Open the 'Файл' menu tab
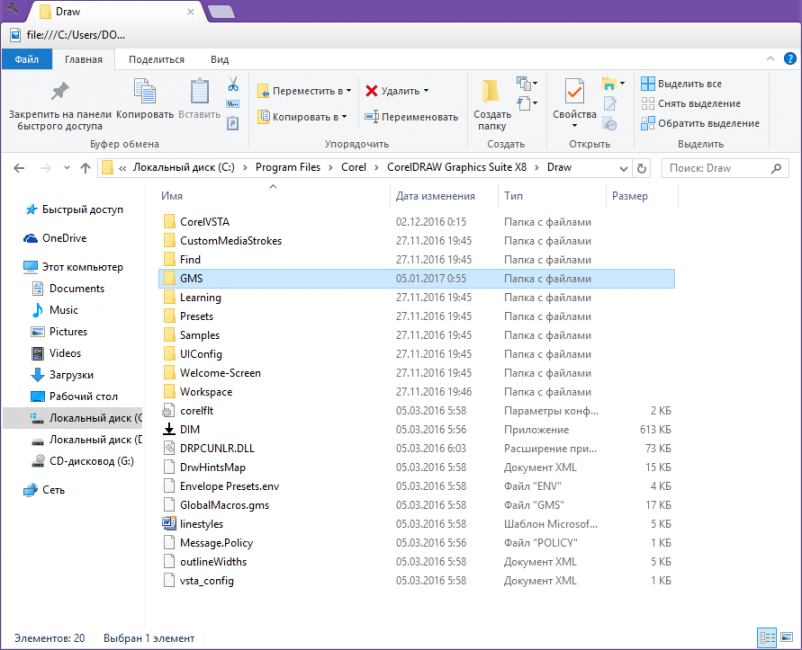Viewport: 802px width, 650px height. pyautogui.click(x=27, y=60)
